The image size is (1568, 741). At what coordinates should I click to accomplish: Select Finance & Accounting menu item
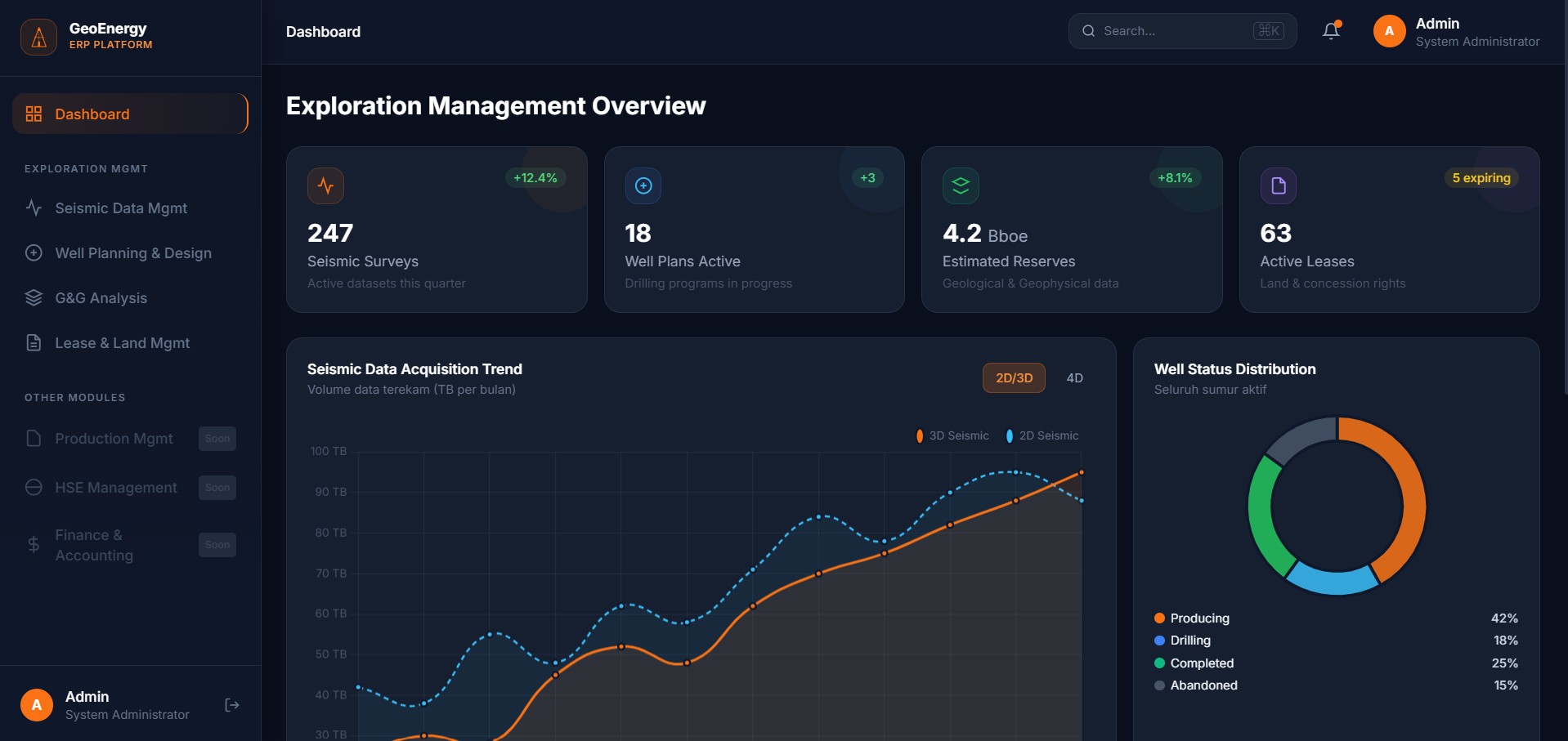(x=130, y=544)
